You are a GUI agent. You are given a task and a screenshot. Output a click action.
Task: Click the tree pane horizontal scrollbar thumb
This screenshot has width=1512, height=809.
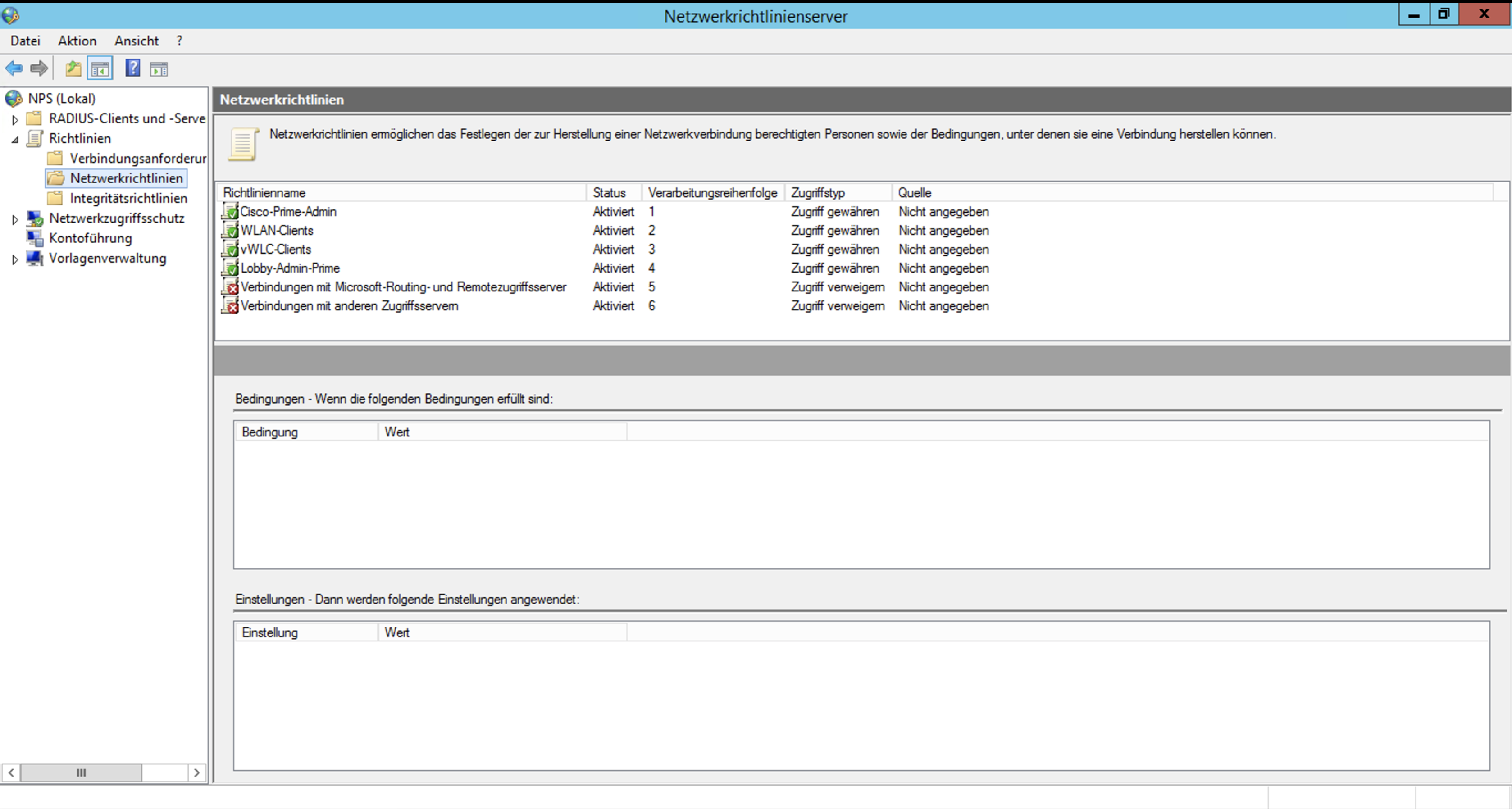(x=81, y=773)
